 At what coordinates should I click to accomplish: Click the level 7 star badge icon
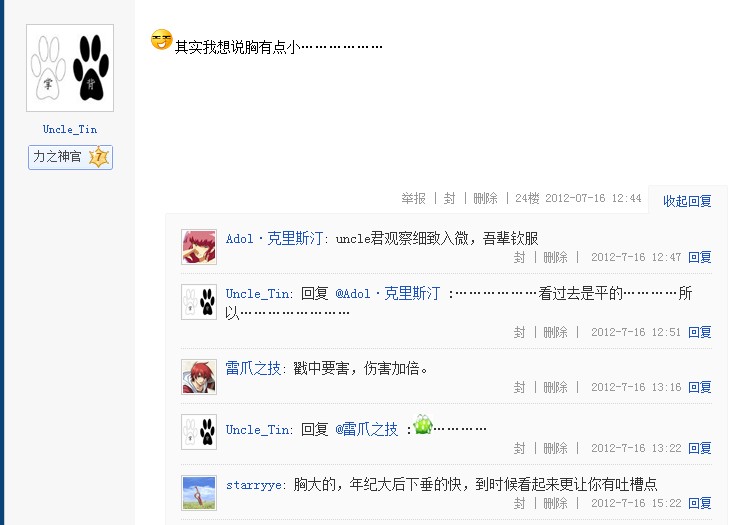[99, 157]
